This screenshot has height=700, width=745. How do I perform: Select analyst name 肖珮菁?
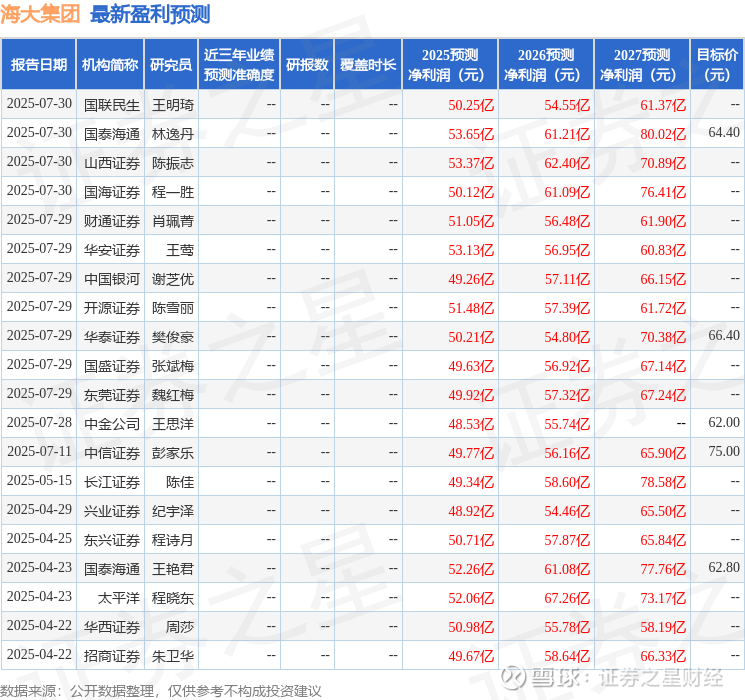(x=173, y=221)
